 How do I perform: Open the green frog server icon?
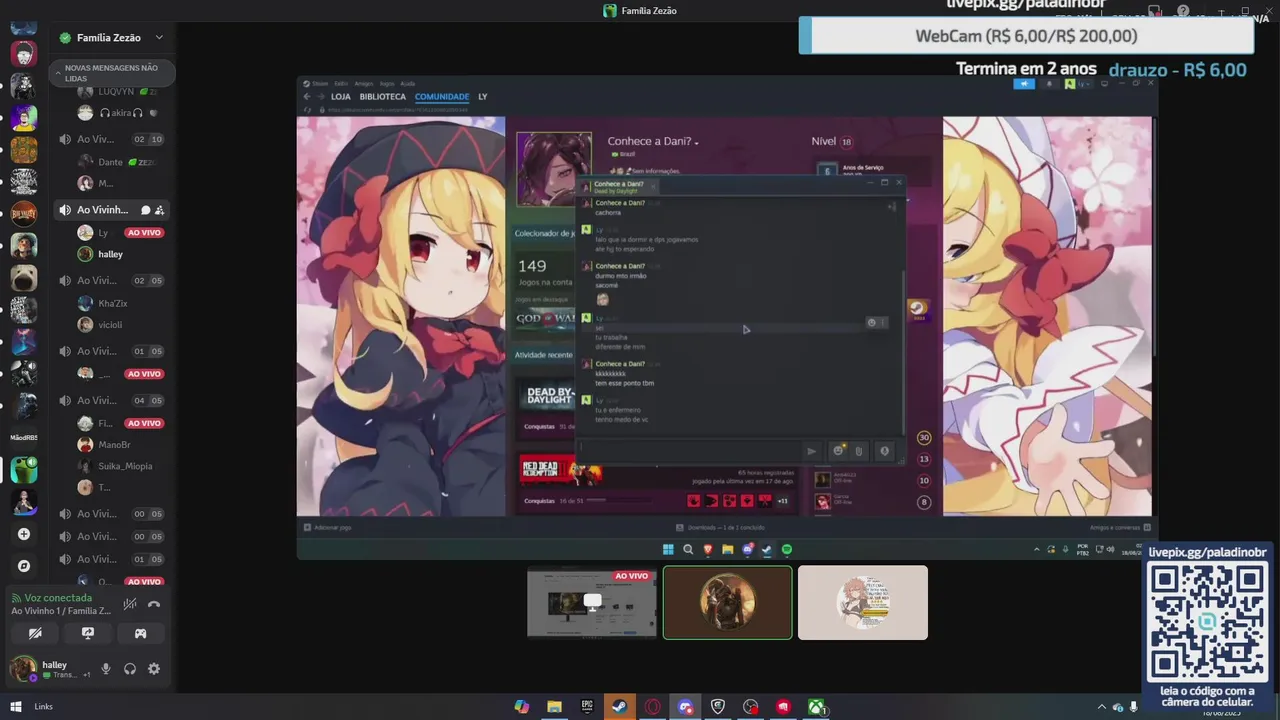tap(24, 469)
